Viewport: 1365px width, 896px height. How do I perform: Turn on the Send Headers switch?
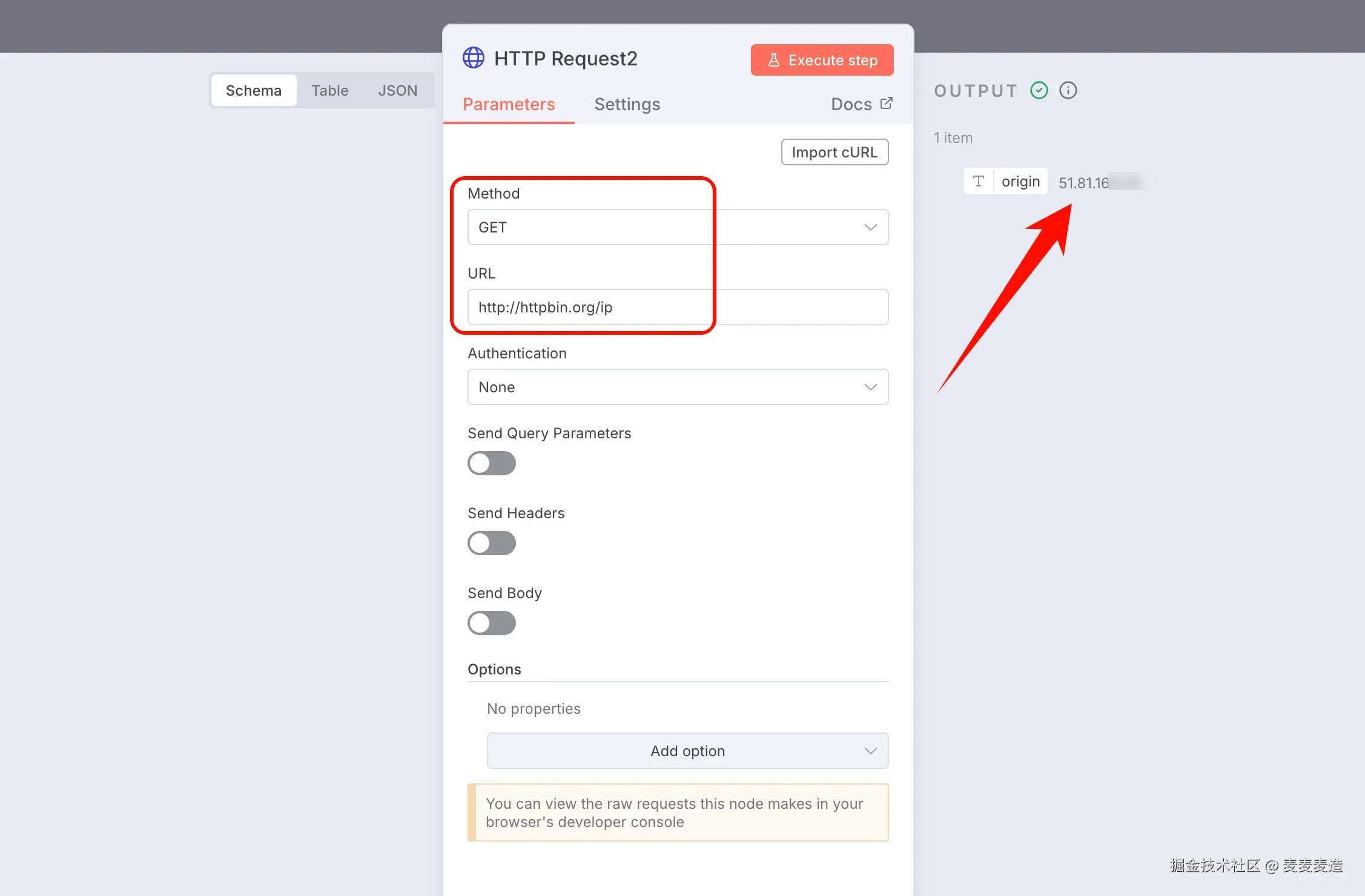491,543
